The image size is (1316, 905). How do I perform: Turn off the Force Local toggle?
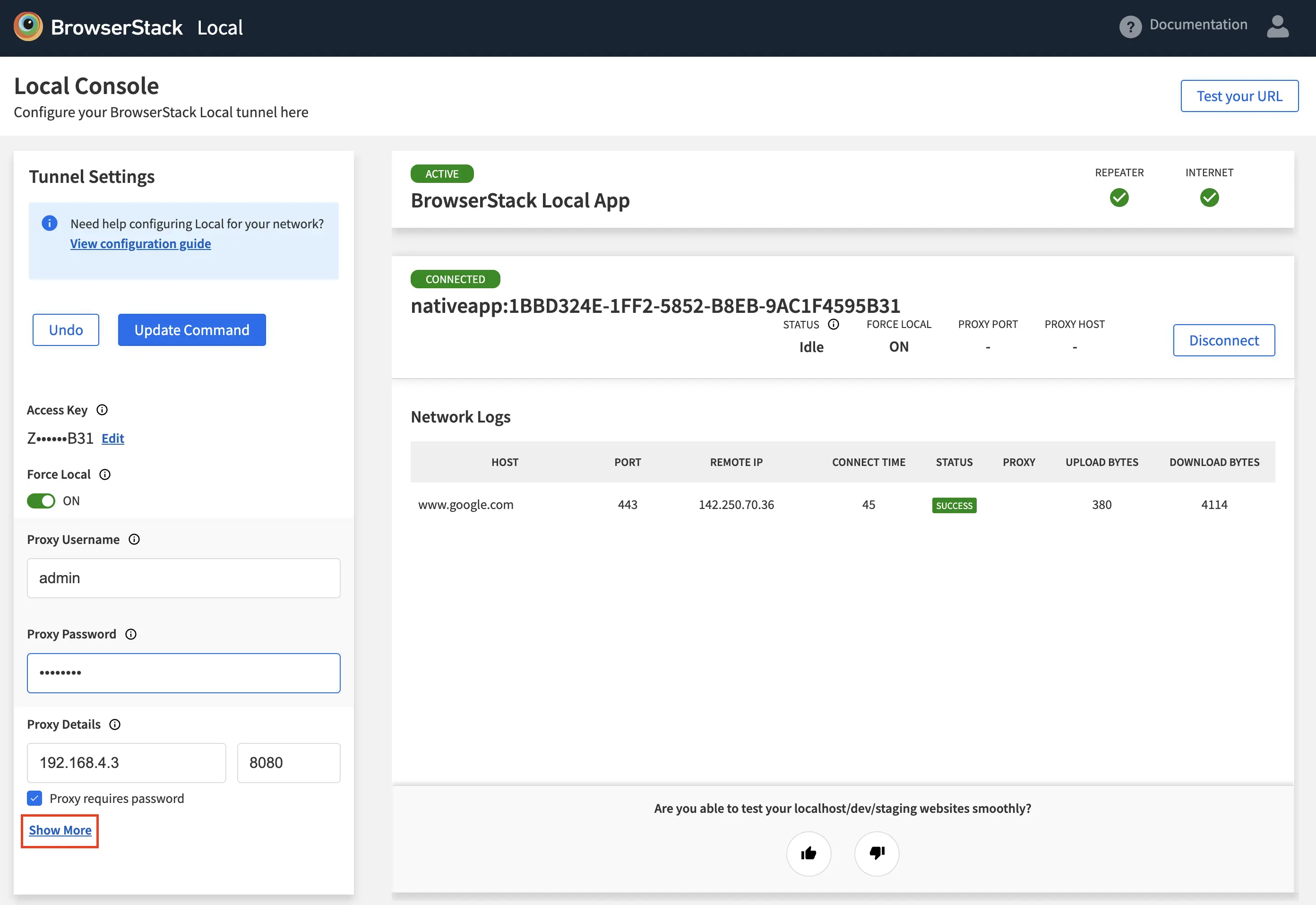42,500
